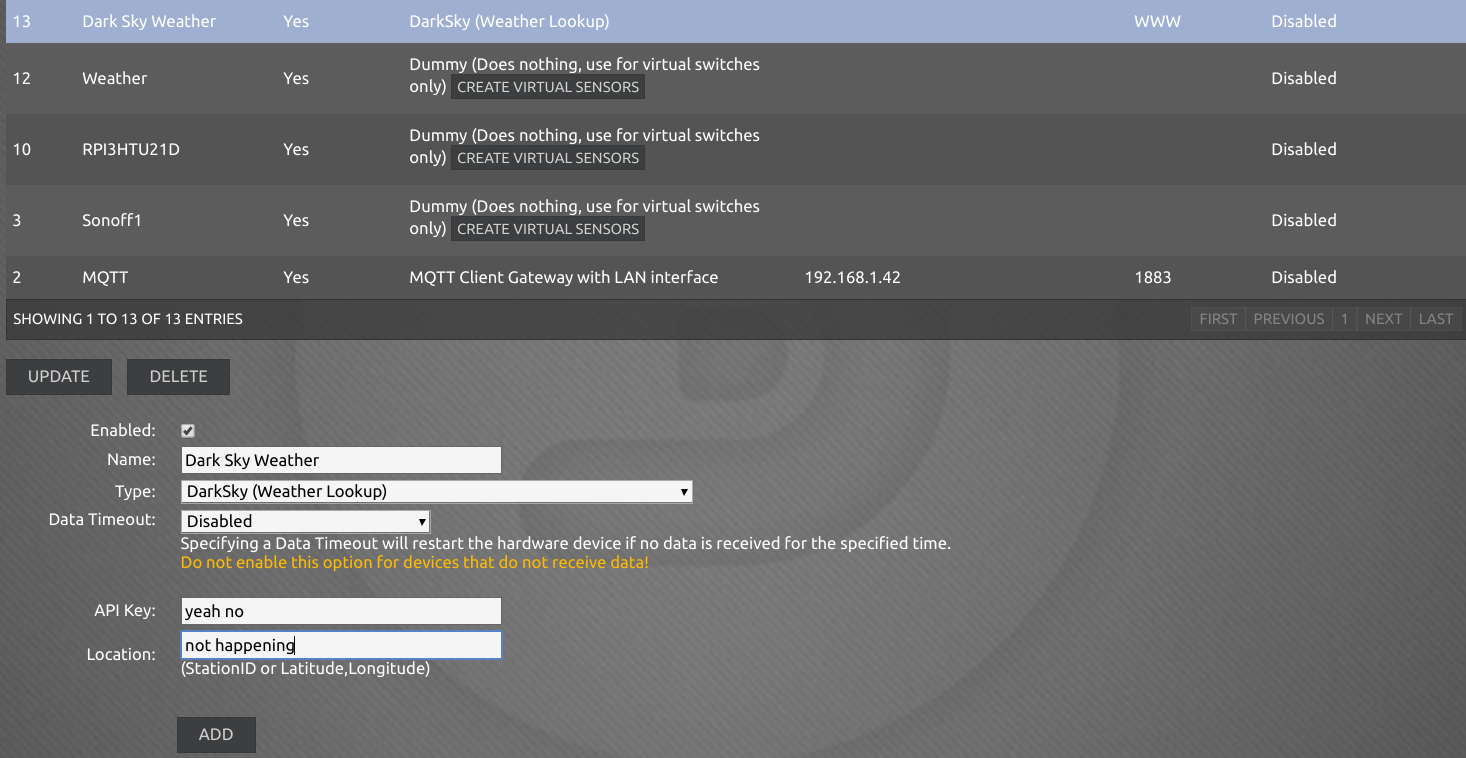This screenshot has width=1466, height=758.
Task: Click the 192.168.1.42 address cell
Action: pos(853,277)
